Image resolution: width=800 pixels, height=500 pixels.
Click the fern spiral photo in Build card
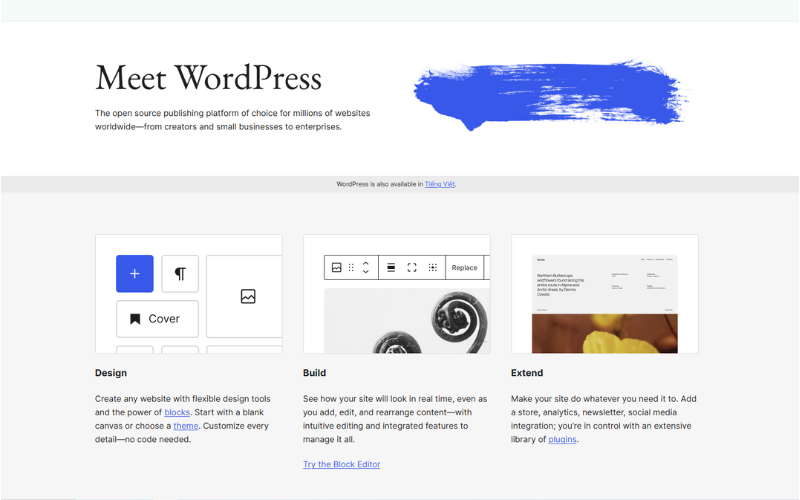[x=407, y=320]
